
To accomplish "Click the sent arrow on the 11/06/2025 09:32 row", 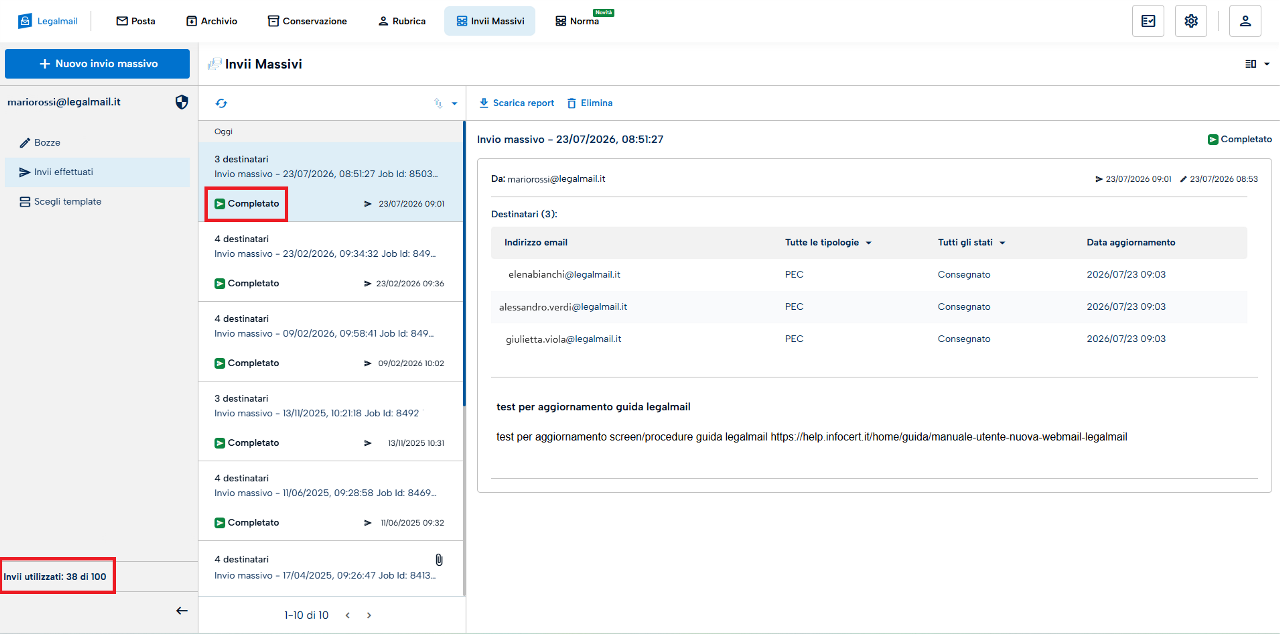I will click(368, 523).
